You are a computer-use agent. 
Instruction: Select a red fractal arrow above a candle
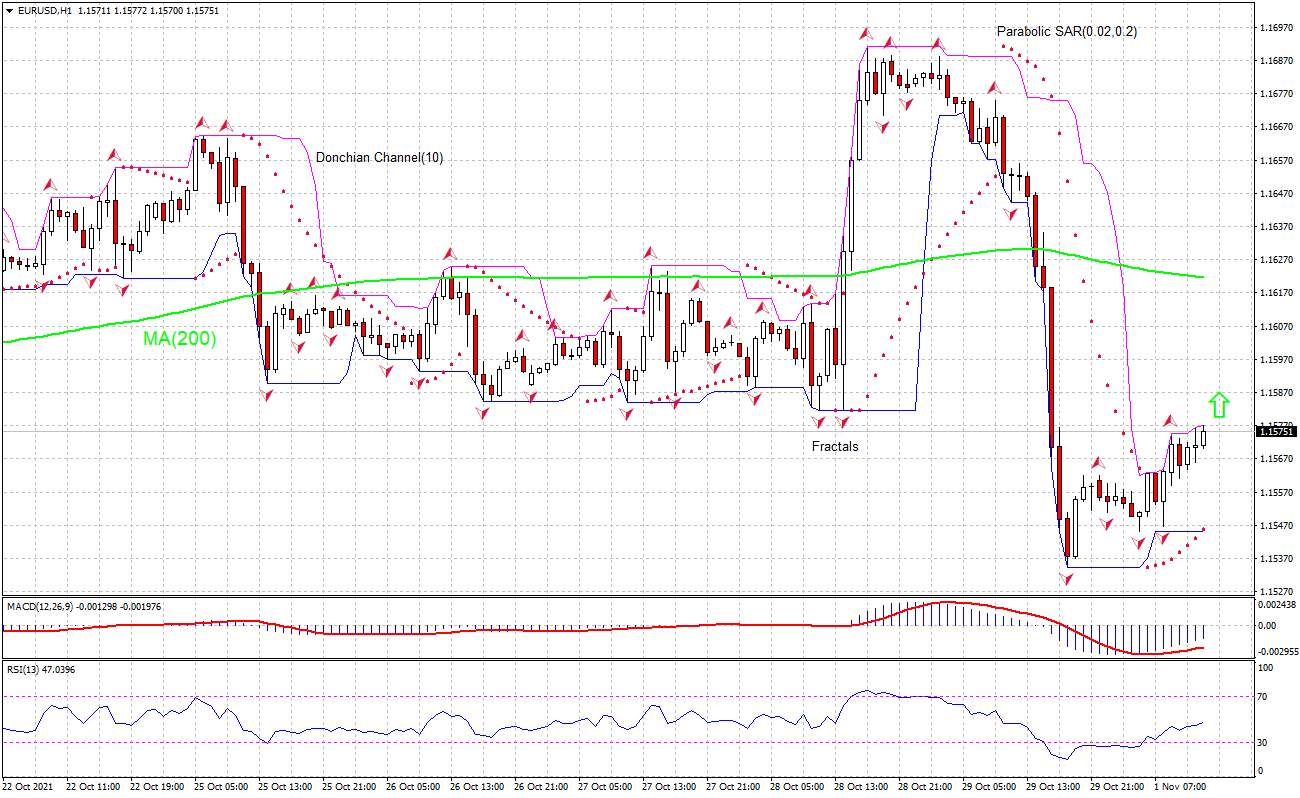864,34
